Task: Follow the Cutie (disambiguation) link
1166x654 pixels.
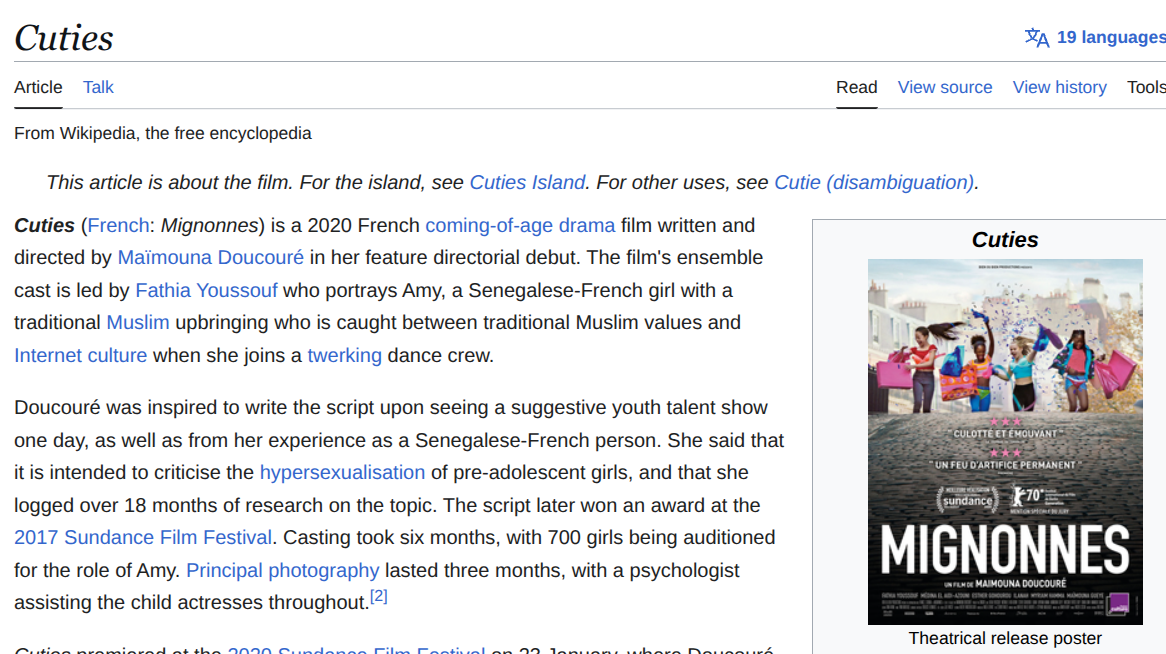Action: [x=873, y=182]
